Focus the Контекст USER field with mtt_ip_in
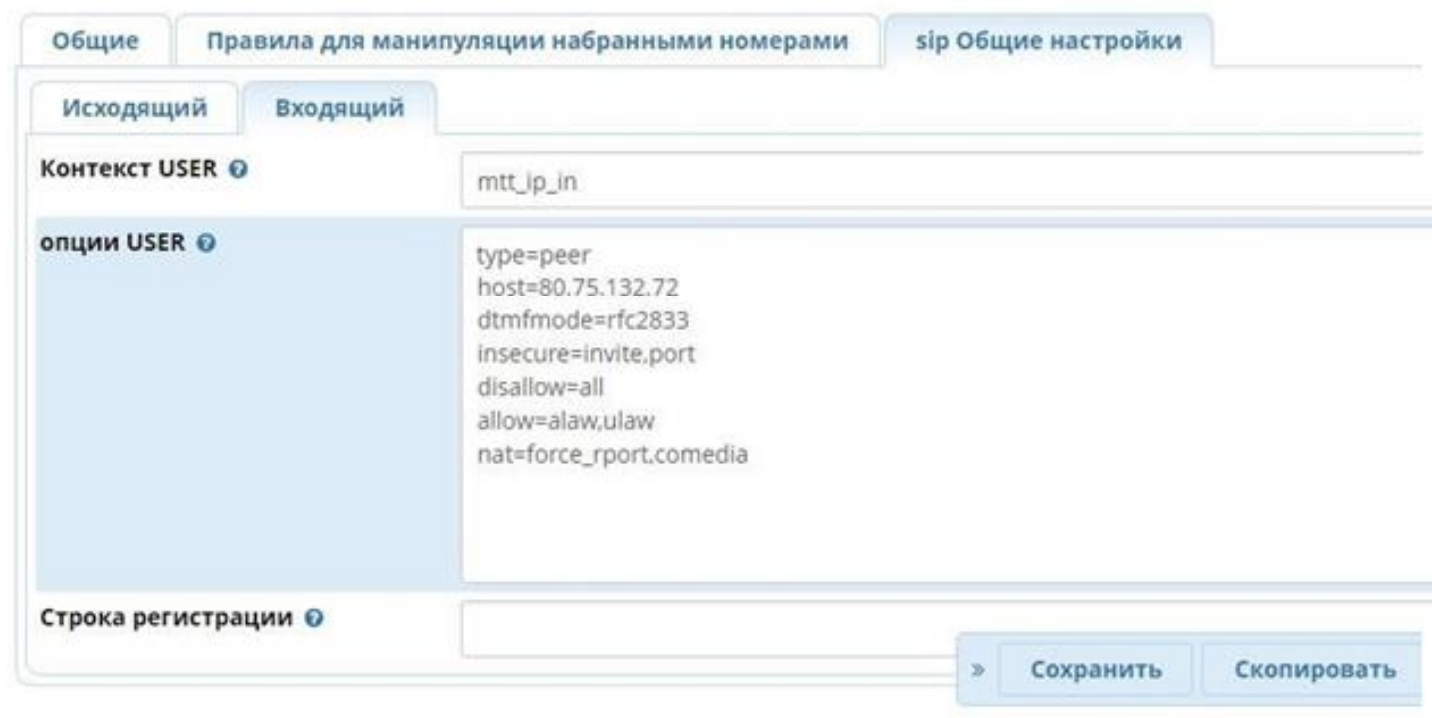Viewport: 1432px width, 718px height. (x=940, y=182)
